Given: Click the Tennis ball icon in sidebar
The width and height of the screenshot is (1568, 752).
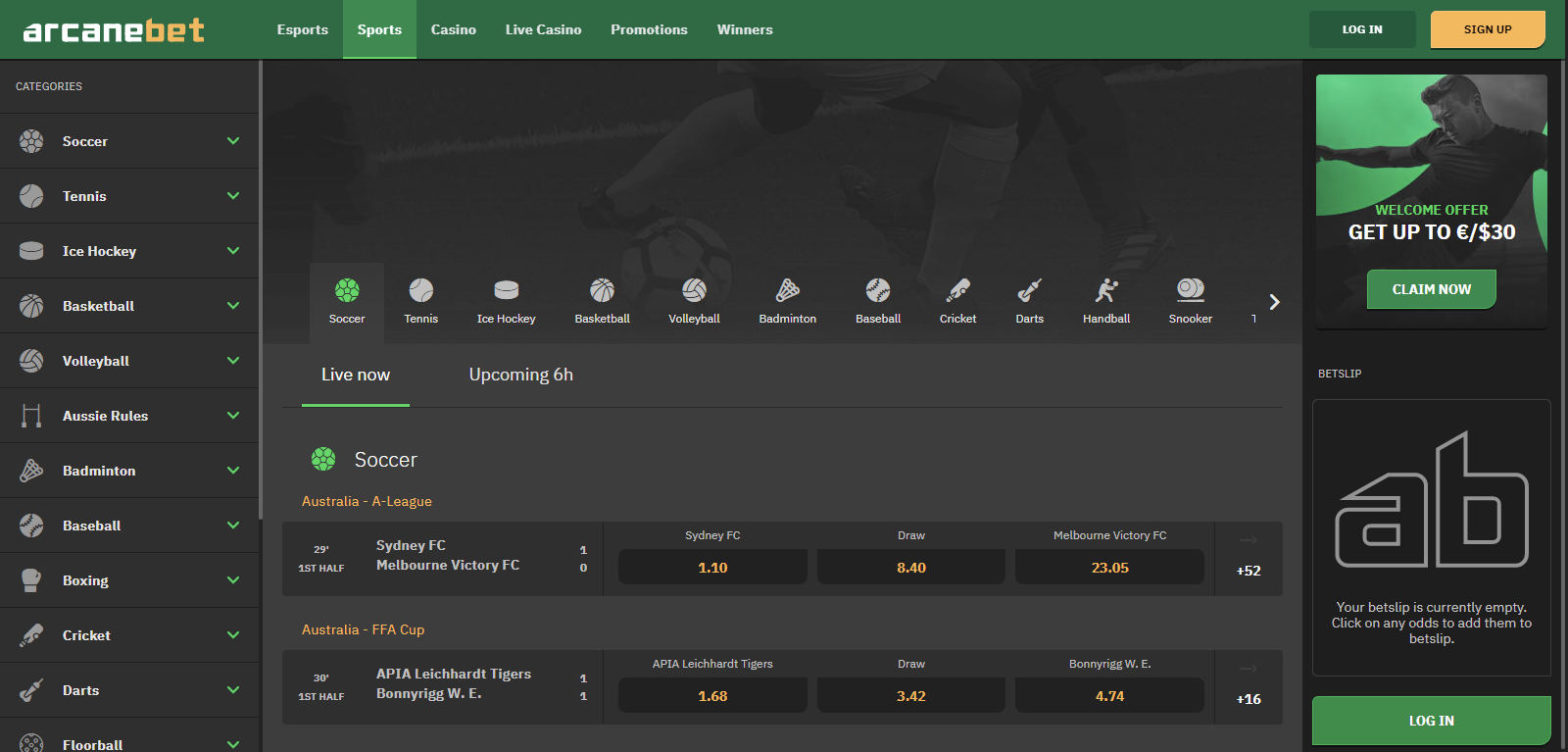Looking at the screenshot, I should pos(31,196).
